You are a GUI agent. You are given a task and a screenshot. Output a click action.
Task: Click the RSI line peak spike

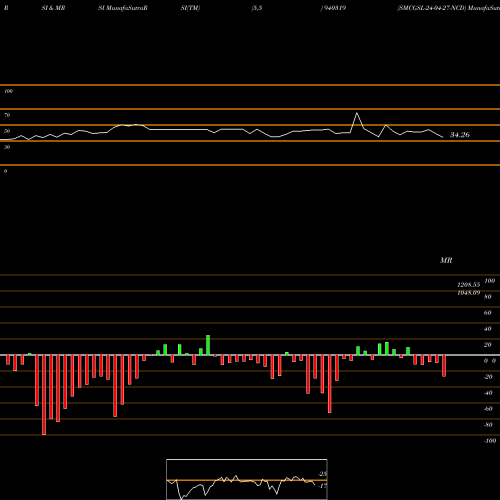click(357, 114)
